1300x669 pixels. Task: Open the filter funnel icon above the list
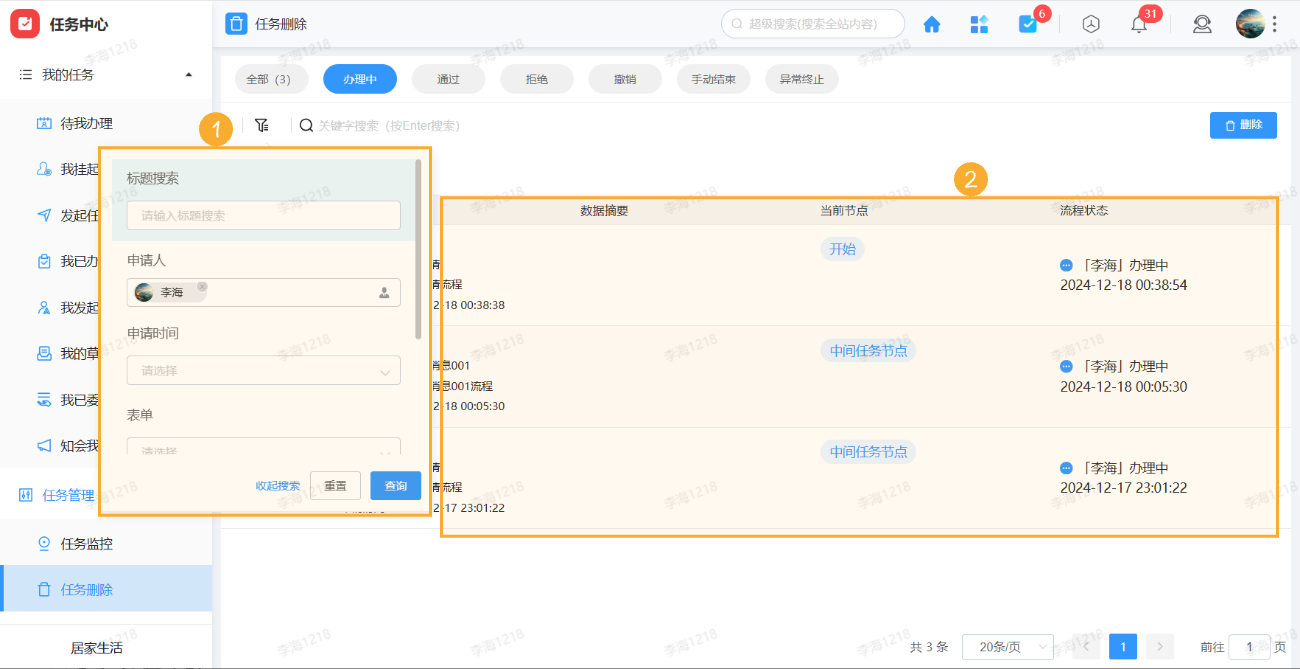262,124
